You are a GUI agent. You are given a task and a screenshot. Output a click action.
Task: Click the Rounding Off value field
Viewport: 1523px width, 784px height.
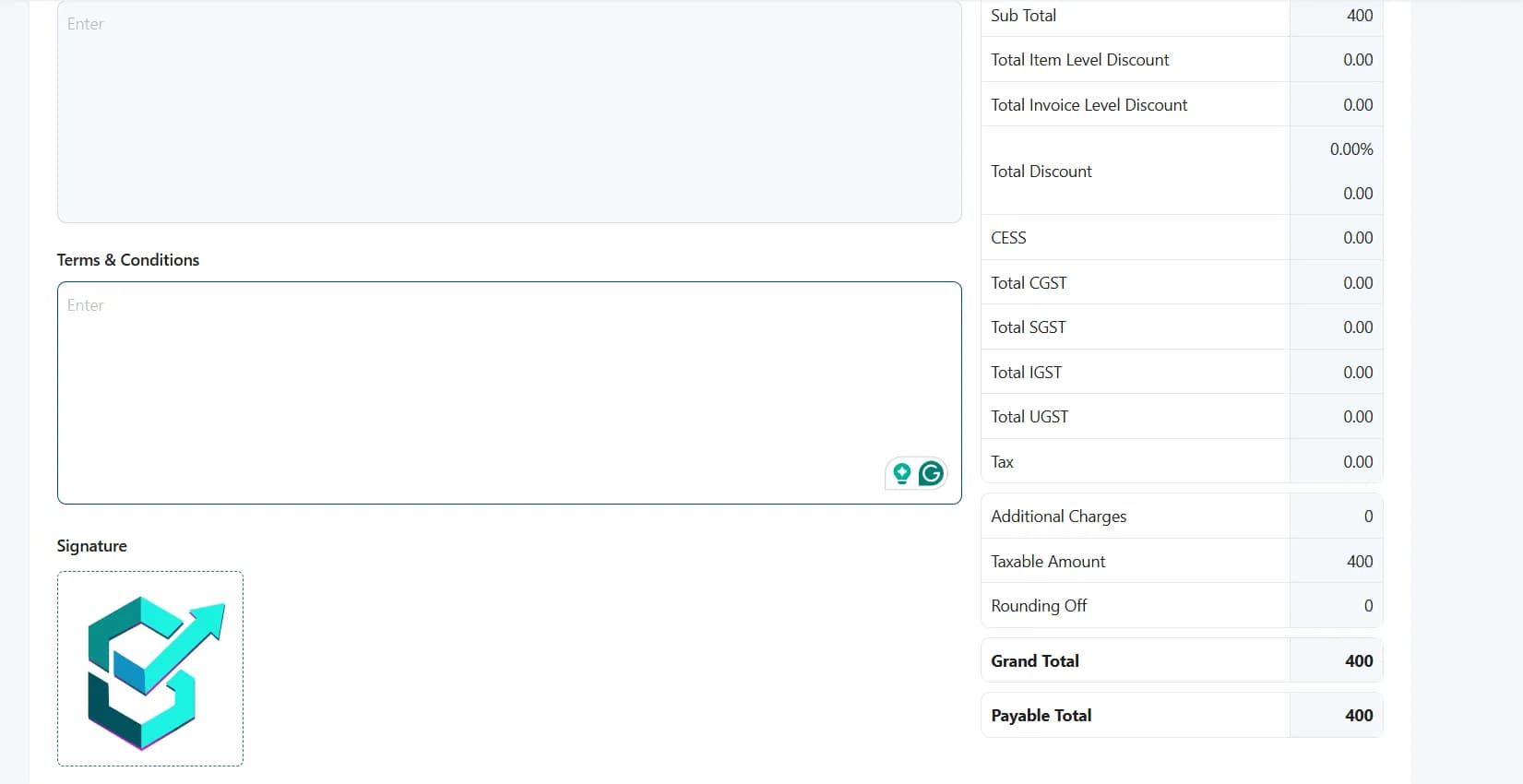click(1336, 606)
